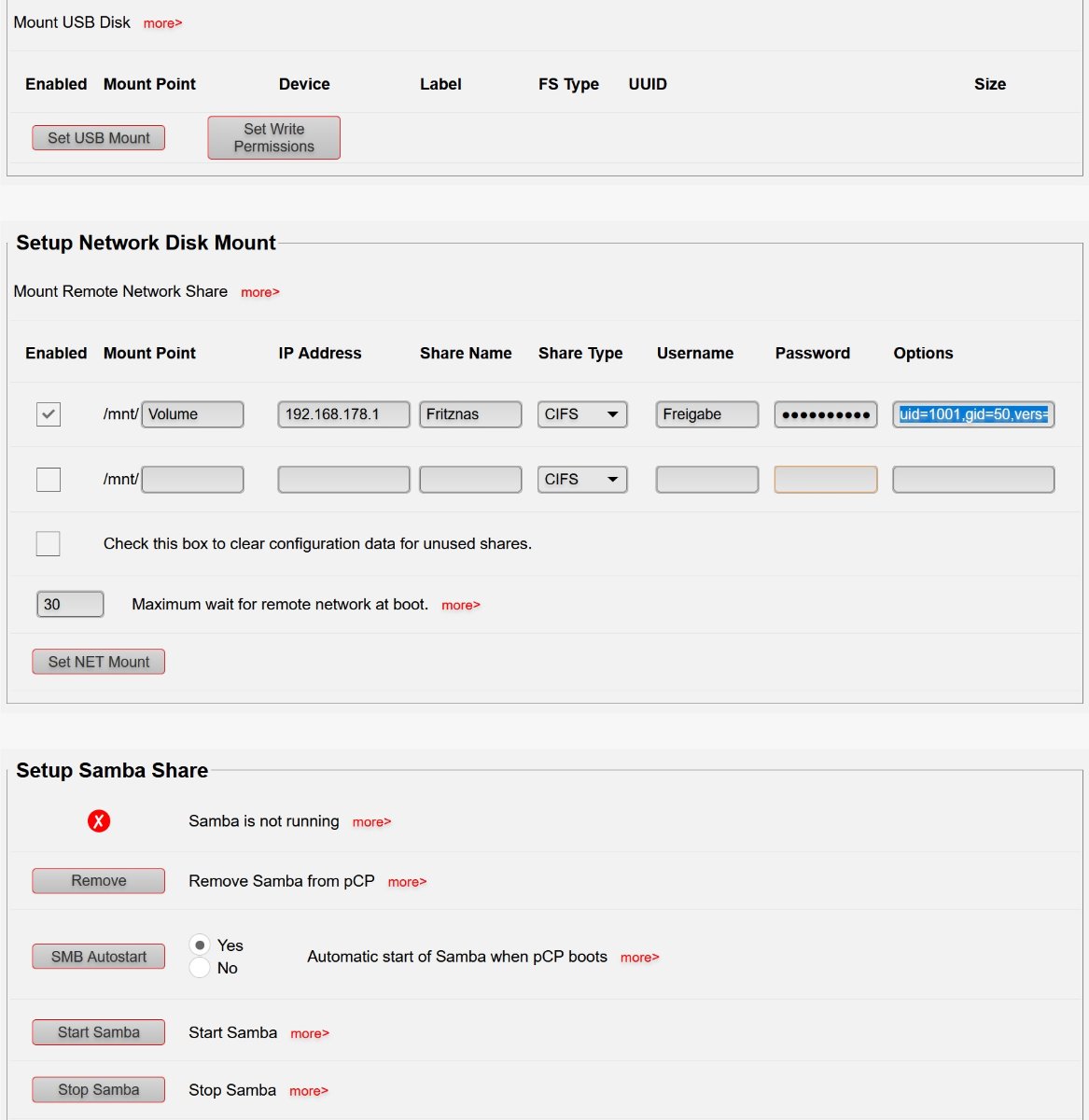Open share type dropdown in the empty row
The image size is (1089, 1120).
[x=581, y=480]
